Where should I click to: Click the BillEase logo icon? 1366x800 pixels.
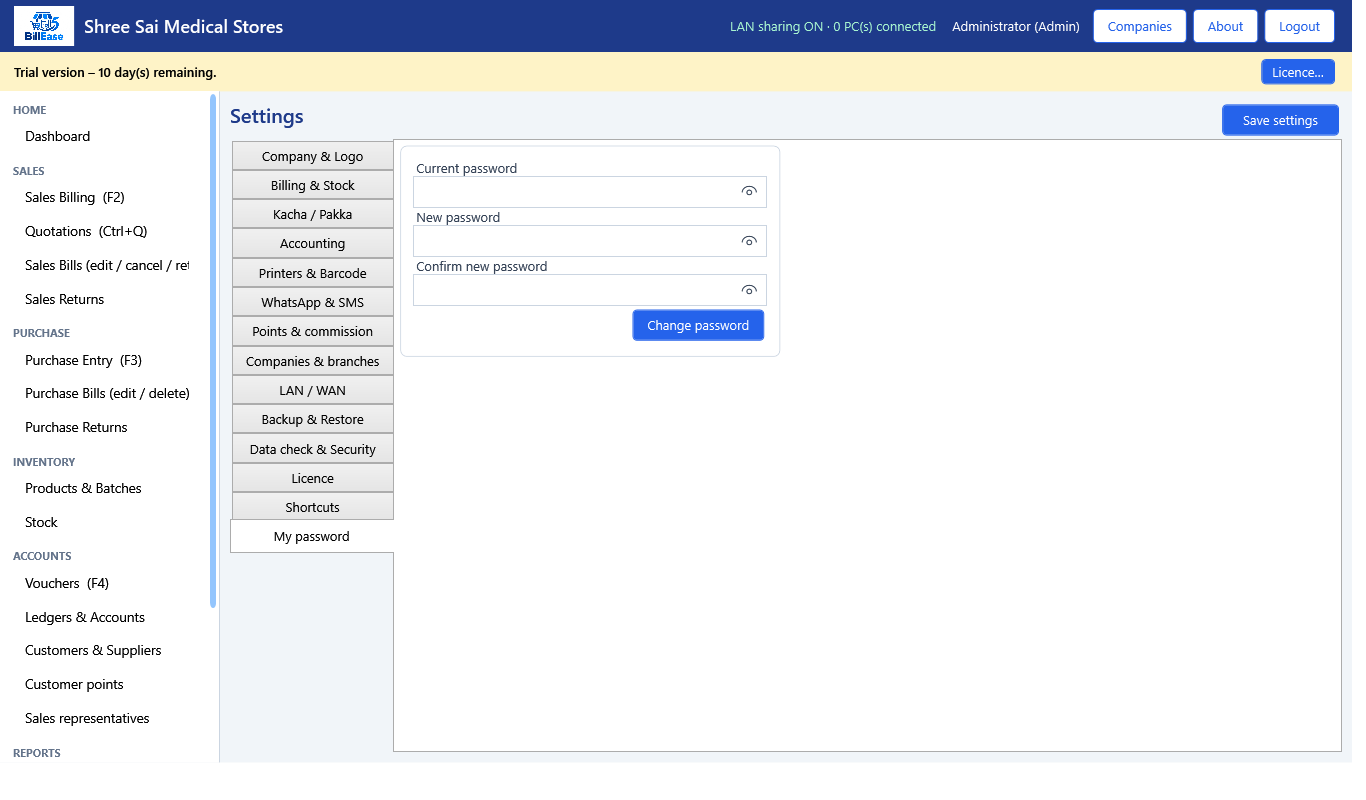coord(44,26)
